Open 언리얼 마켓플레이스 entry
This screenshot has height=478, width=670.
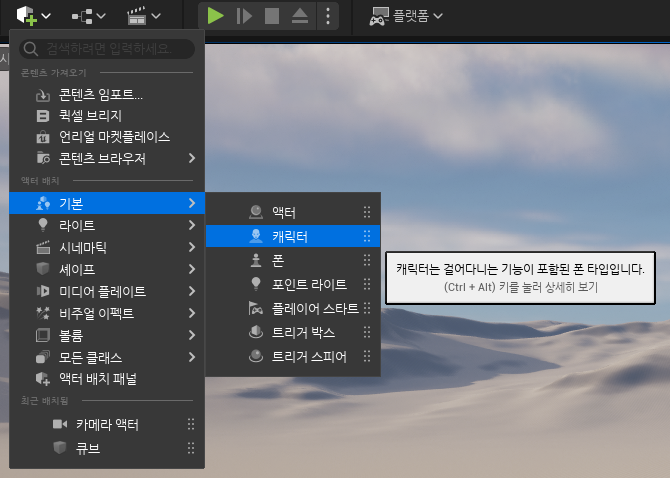(x=107, y=137)
